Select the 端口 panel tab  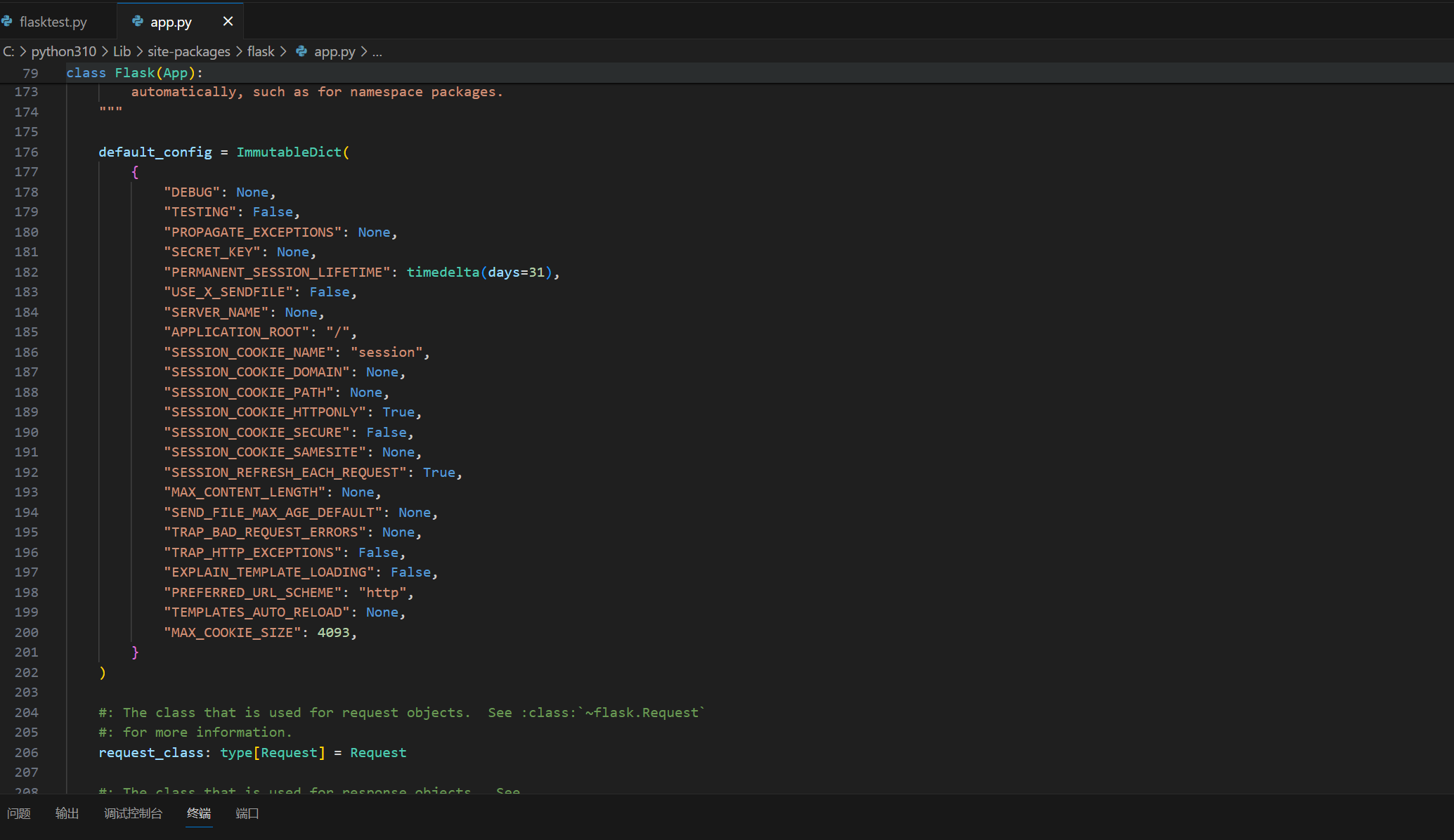(x=247, y=813)
